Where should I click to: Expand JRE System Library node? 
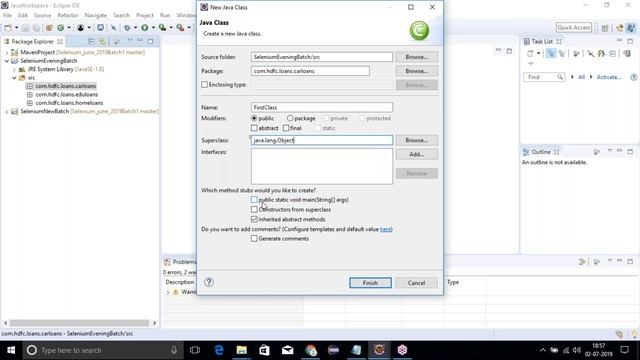click(14, 69)
